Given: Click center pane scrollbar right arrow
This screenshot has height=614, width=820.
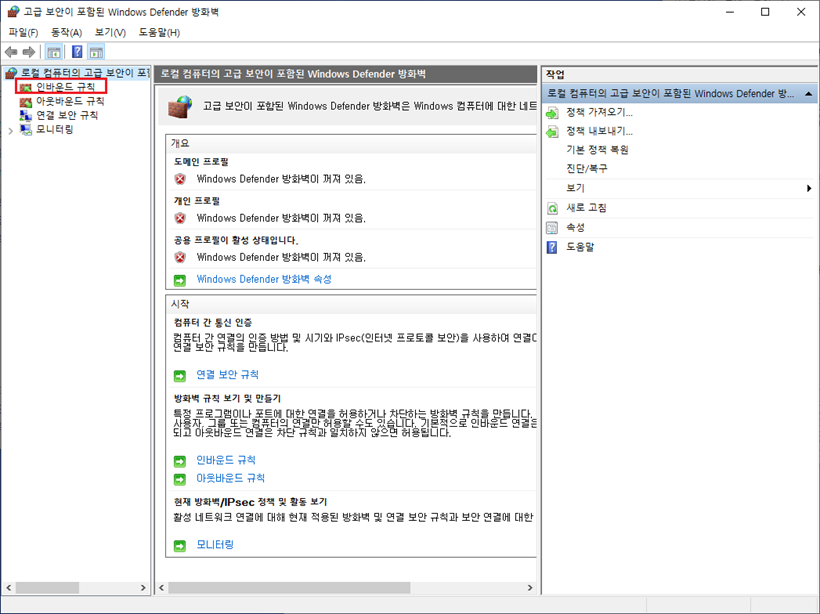Looking at the screenshot, I should click(x=530, y=588).
